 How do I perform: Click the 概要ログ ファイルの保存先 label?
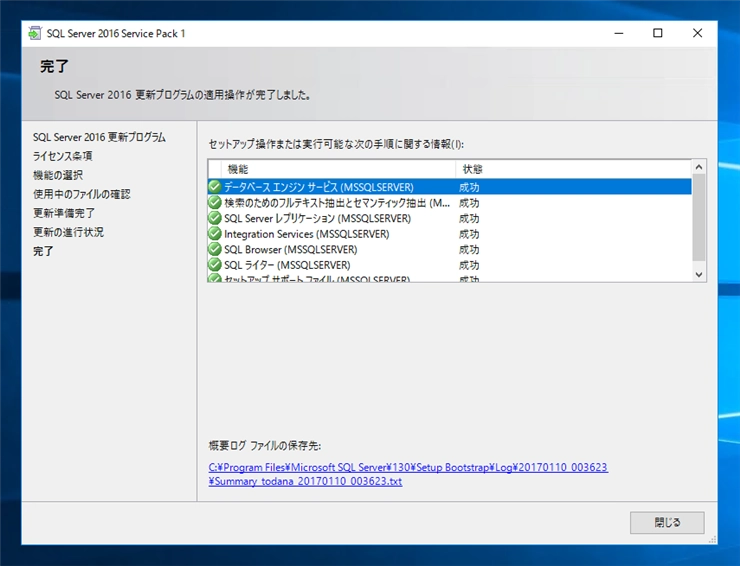point(265,445)
